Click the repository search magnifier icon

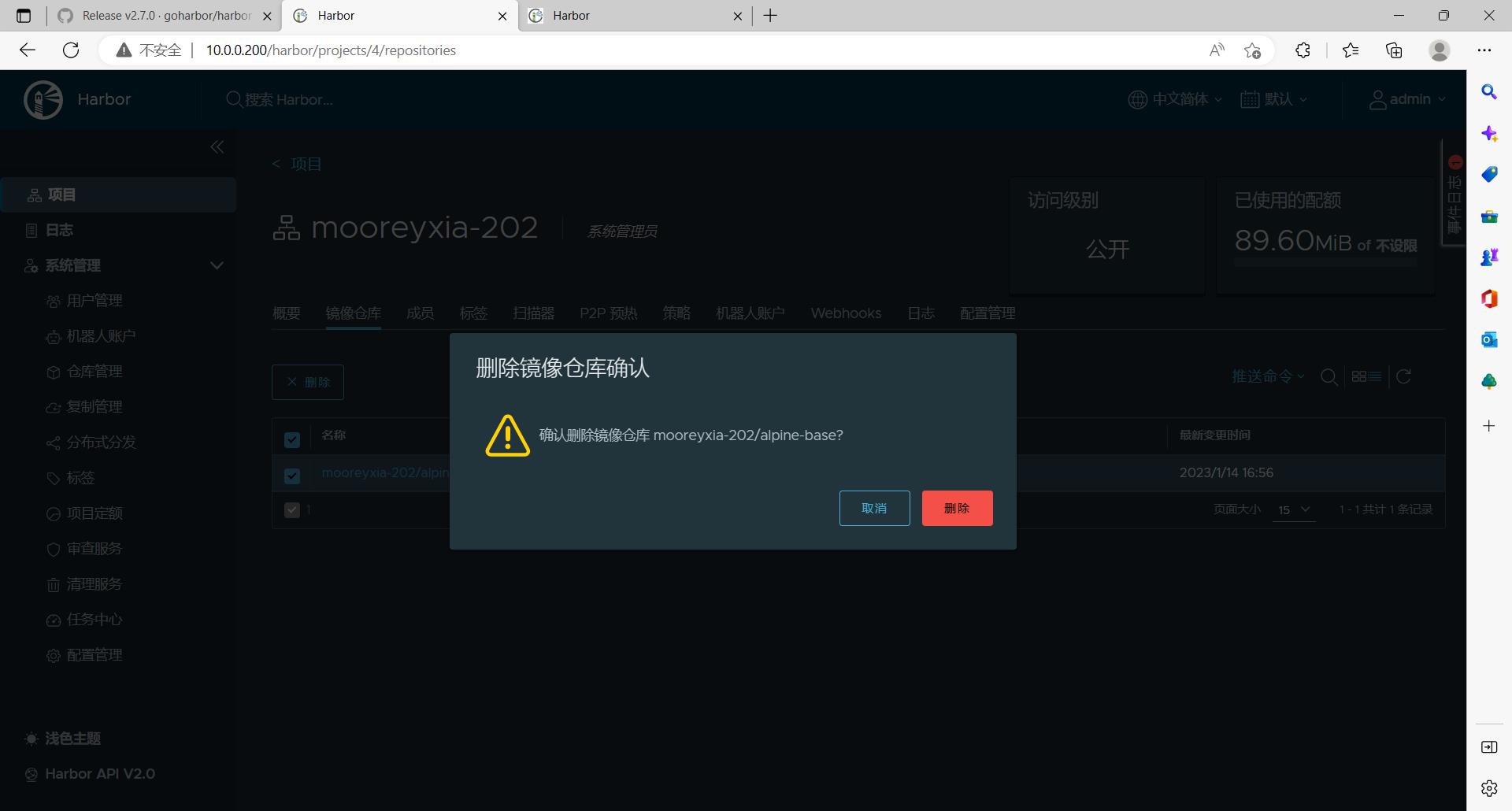pyautogui.click(x=1329, y=377)
